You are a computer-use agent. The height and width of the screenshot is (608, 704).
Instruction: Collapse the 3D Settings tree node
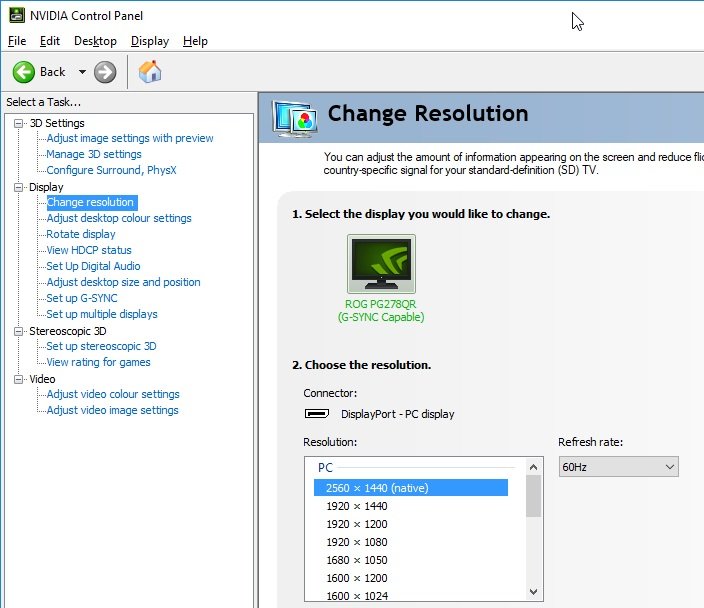(18, 123)
